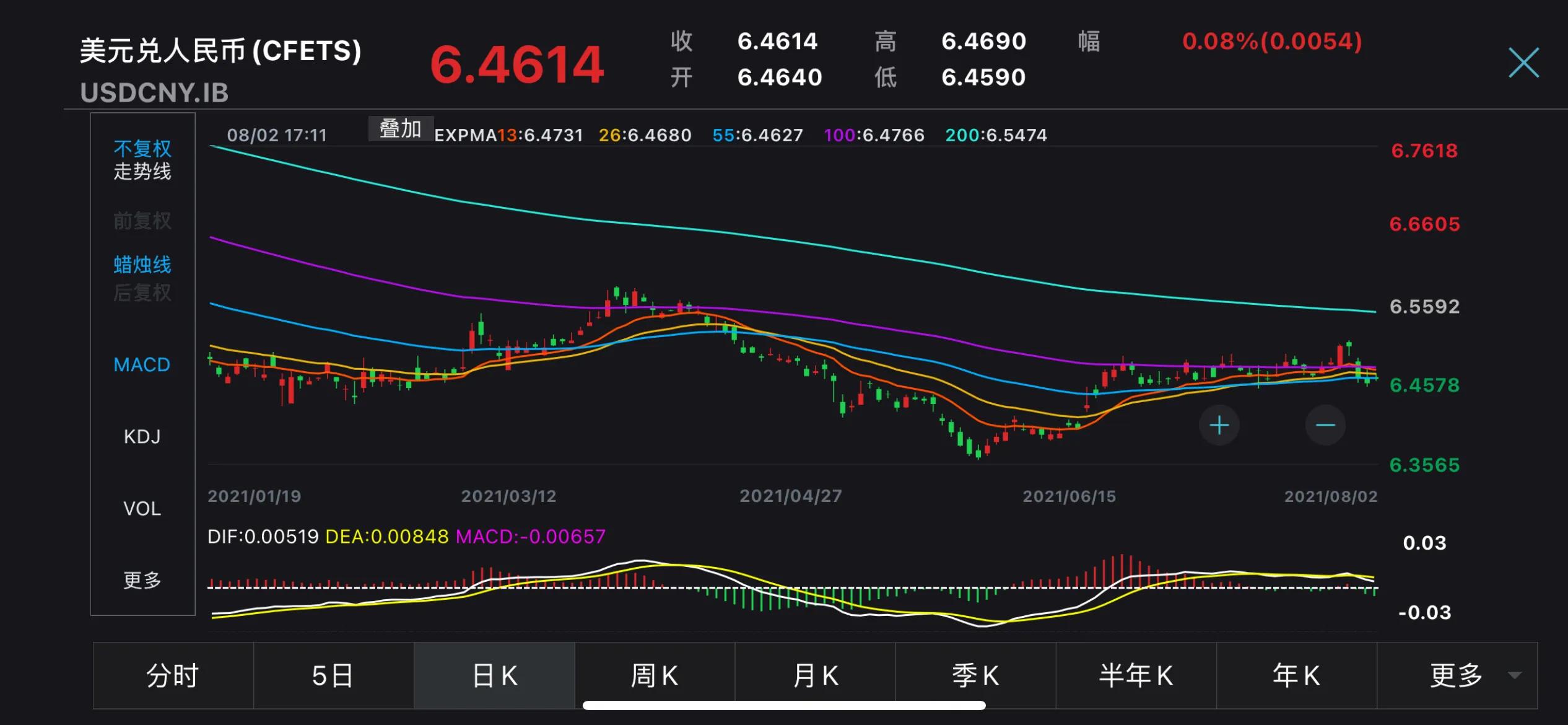Open more indicators via 更多 in sidebar
1568x725 pixels.
[x=142, y=581]
